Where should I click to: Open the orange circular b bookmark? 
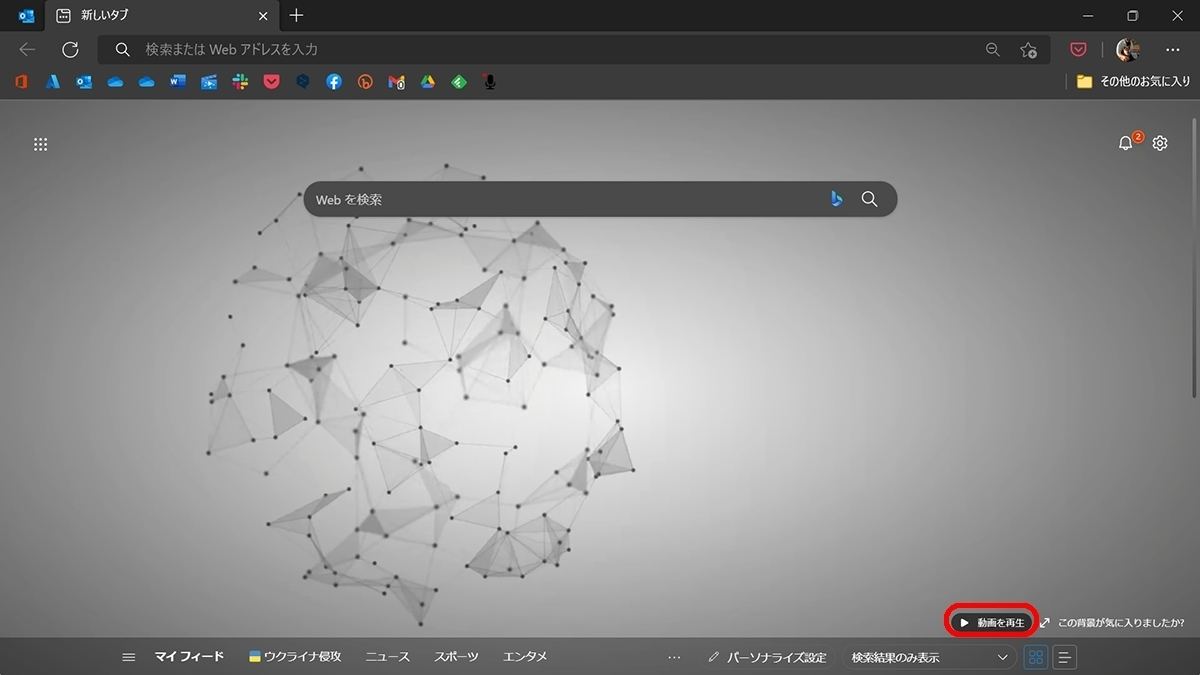(x=365, y=82)
